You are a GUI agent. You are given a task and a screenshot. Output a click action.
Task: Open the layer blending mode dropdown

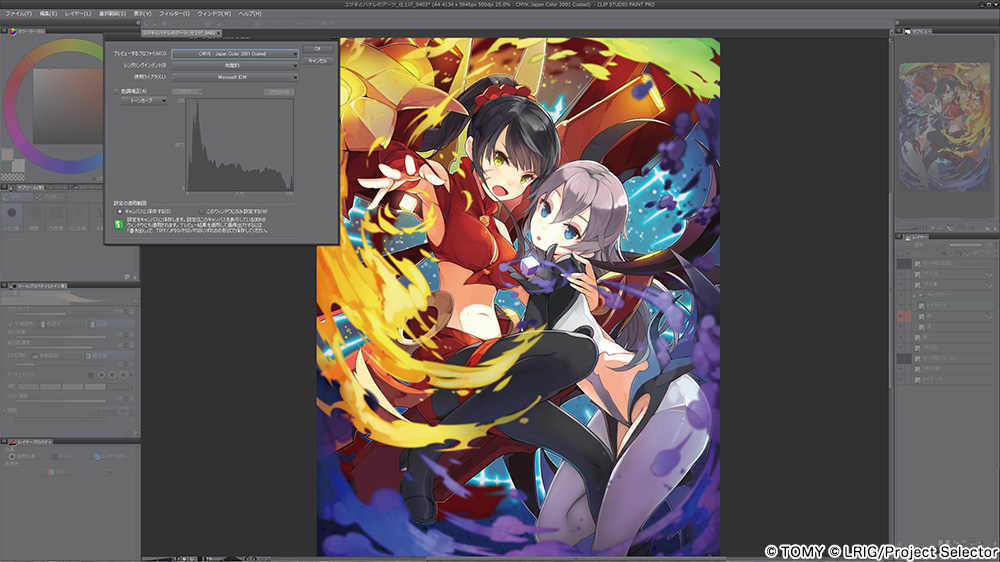click(x=921, y=245)
